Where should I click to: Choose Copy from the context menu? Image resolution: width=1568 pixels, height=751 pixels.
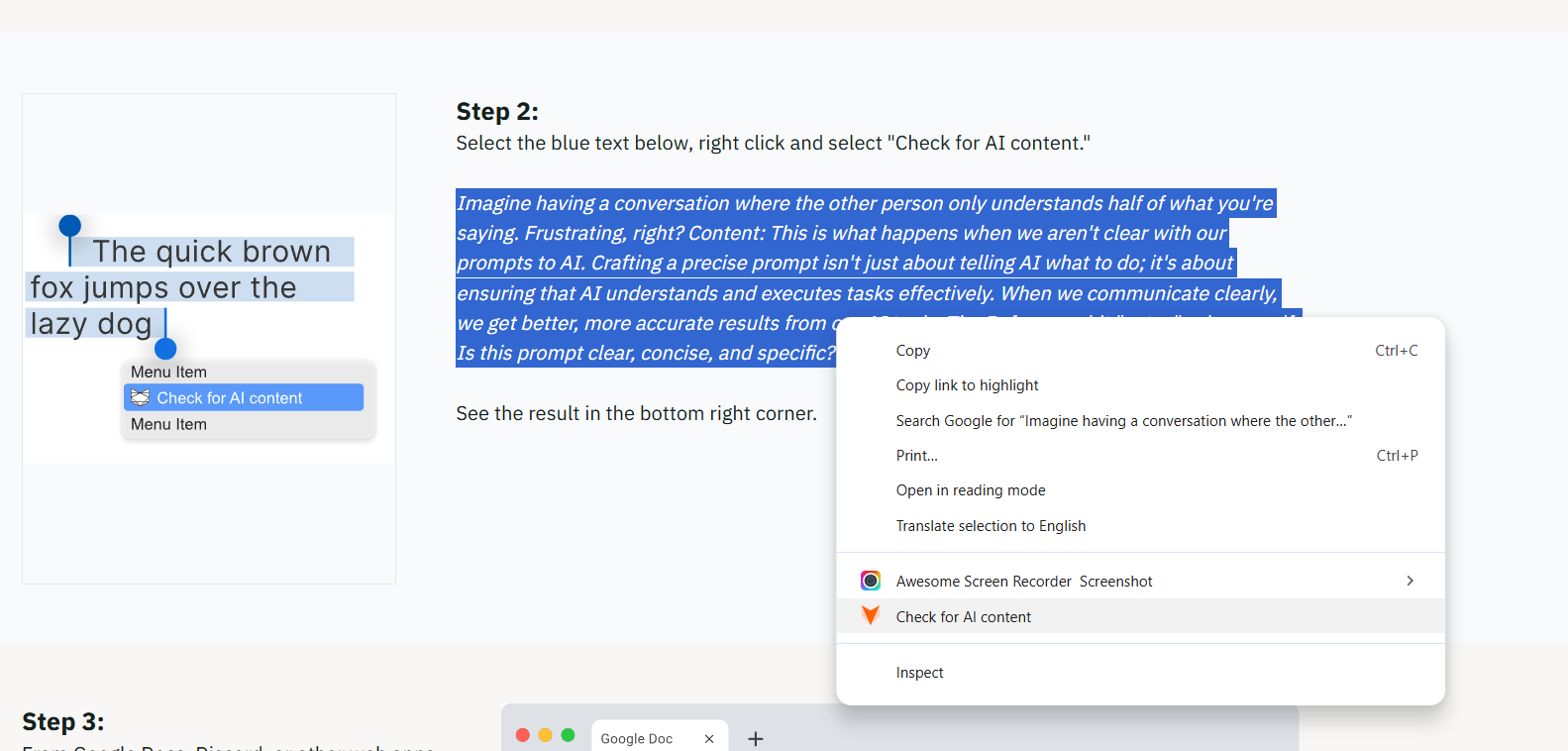click(x=913, y=351)
